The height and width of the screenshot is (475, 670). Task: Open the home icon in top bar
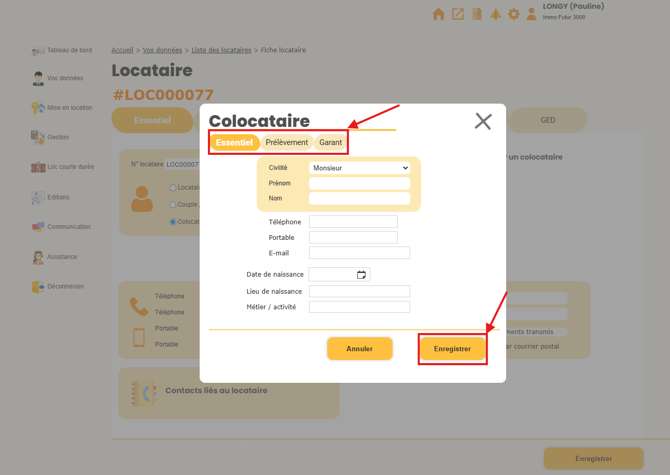[x=438, y=14]
